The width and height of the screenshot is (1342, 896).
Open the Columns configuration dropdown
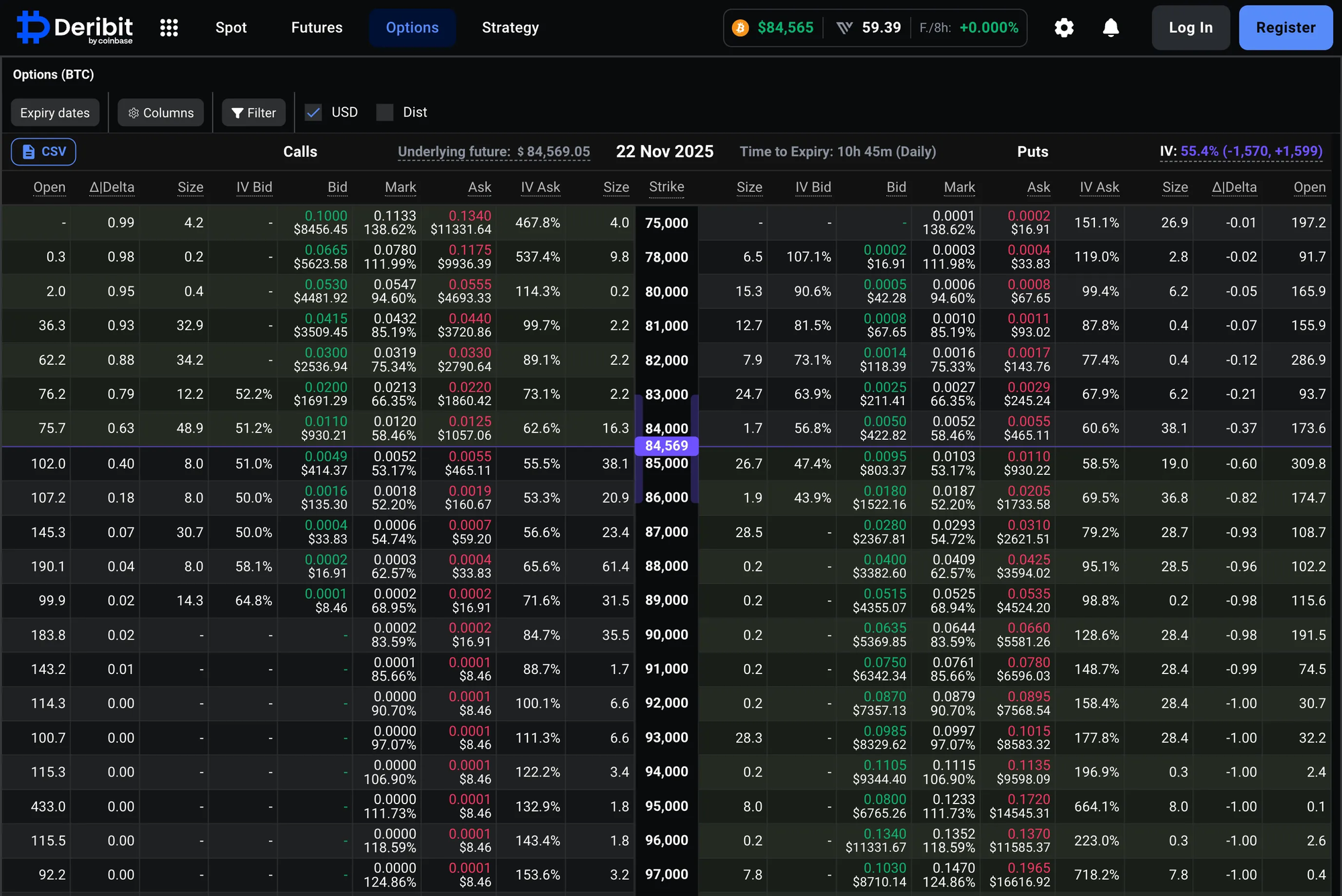(160, 113)
